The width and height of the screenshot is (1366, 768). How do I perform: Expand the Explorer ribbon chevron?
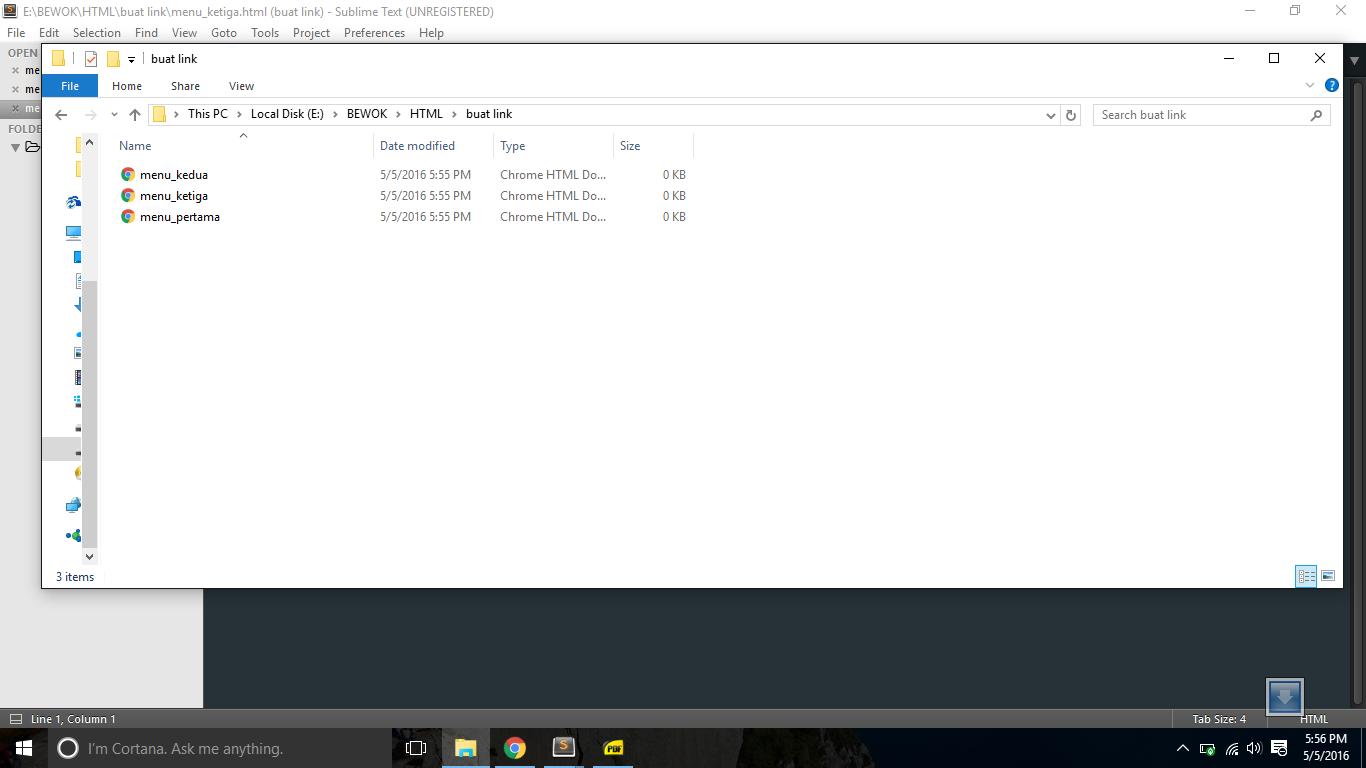1310,86
